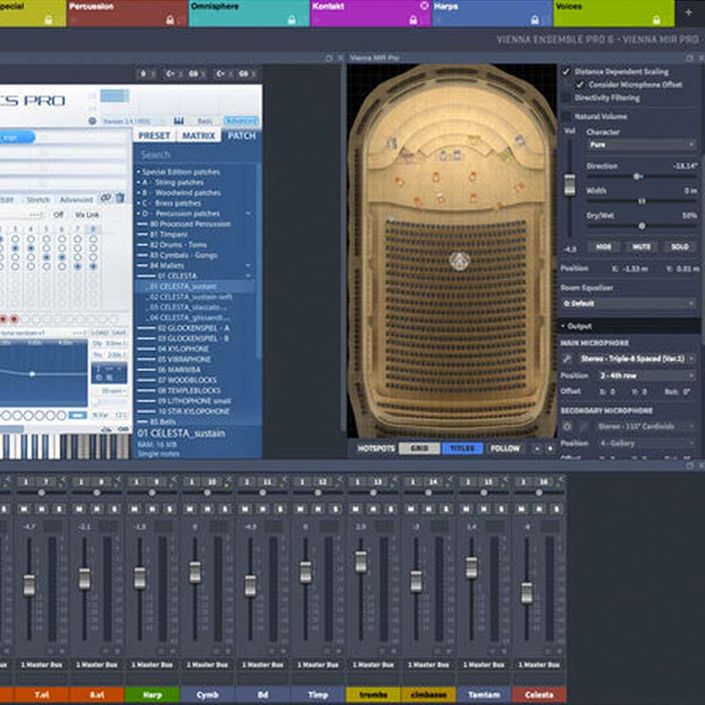The height and width of the screenshot is (705, 705).
Task: Open the Room Equalizer Default dropdown
Action: pos(628,303)
